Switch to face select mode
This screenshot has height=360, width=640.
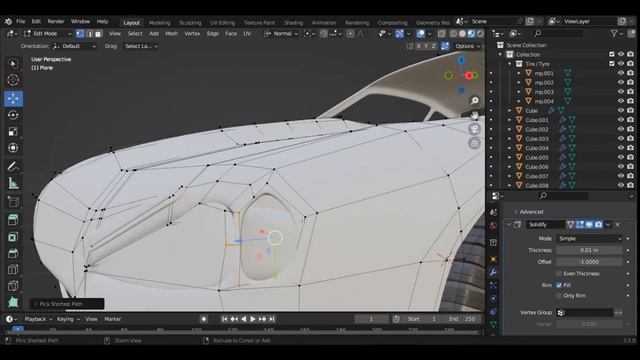coord(98,34)
